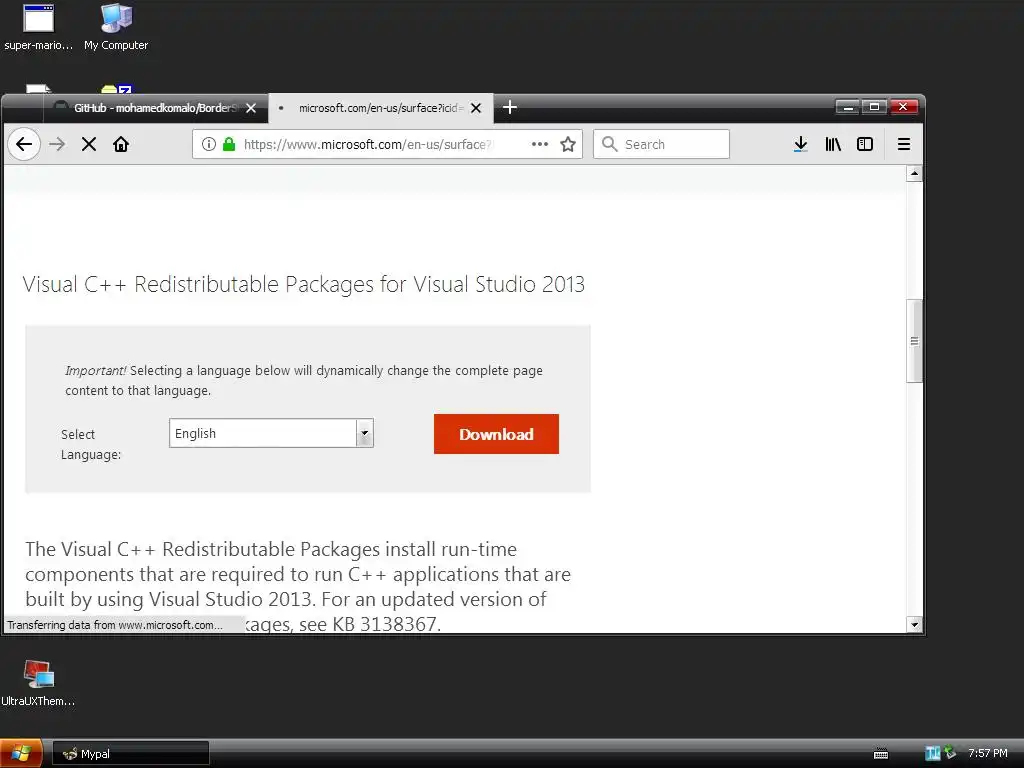Toggle the sidebar view icon
The width and height of the screenshot is (1024, 768).
pos(865,144)
